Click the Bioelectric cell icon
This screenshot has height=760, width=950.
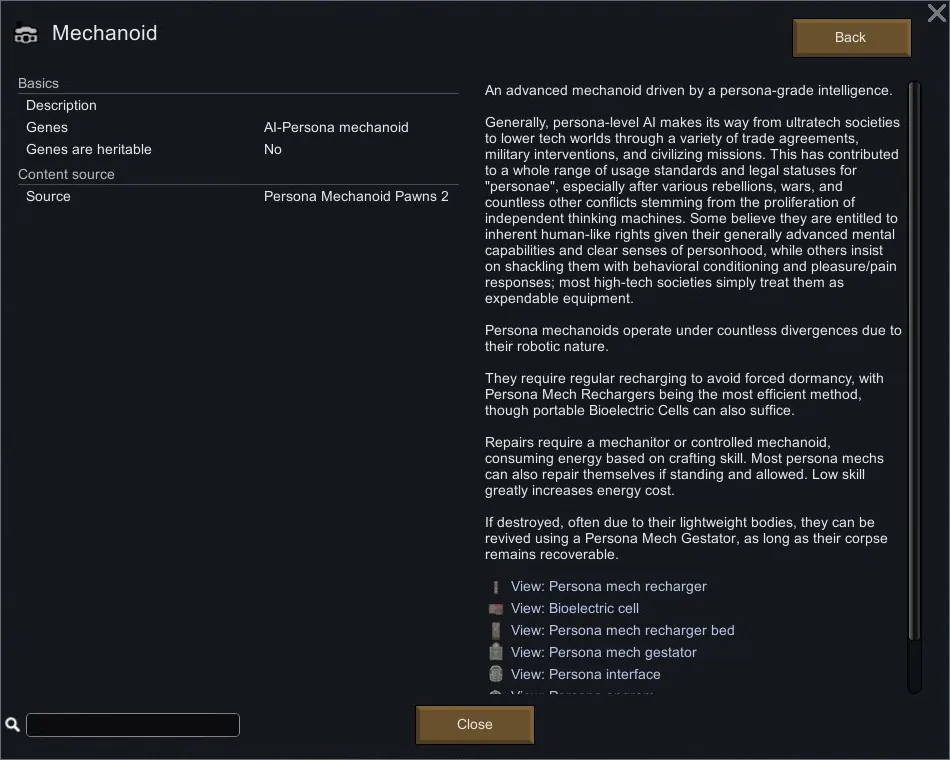[x=495, y=609]
